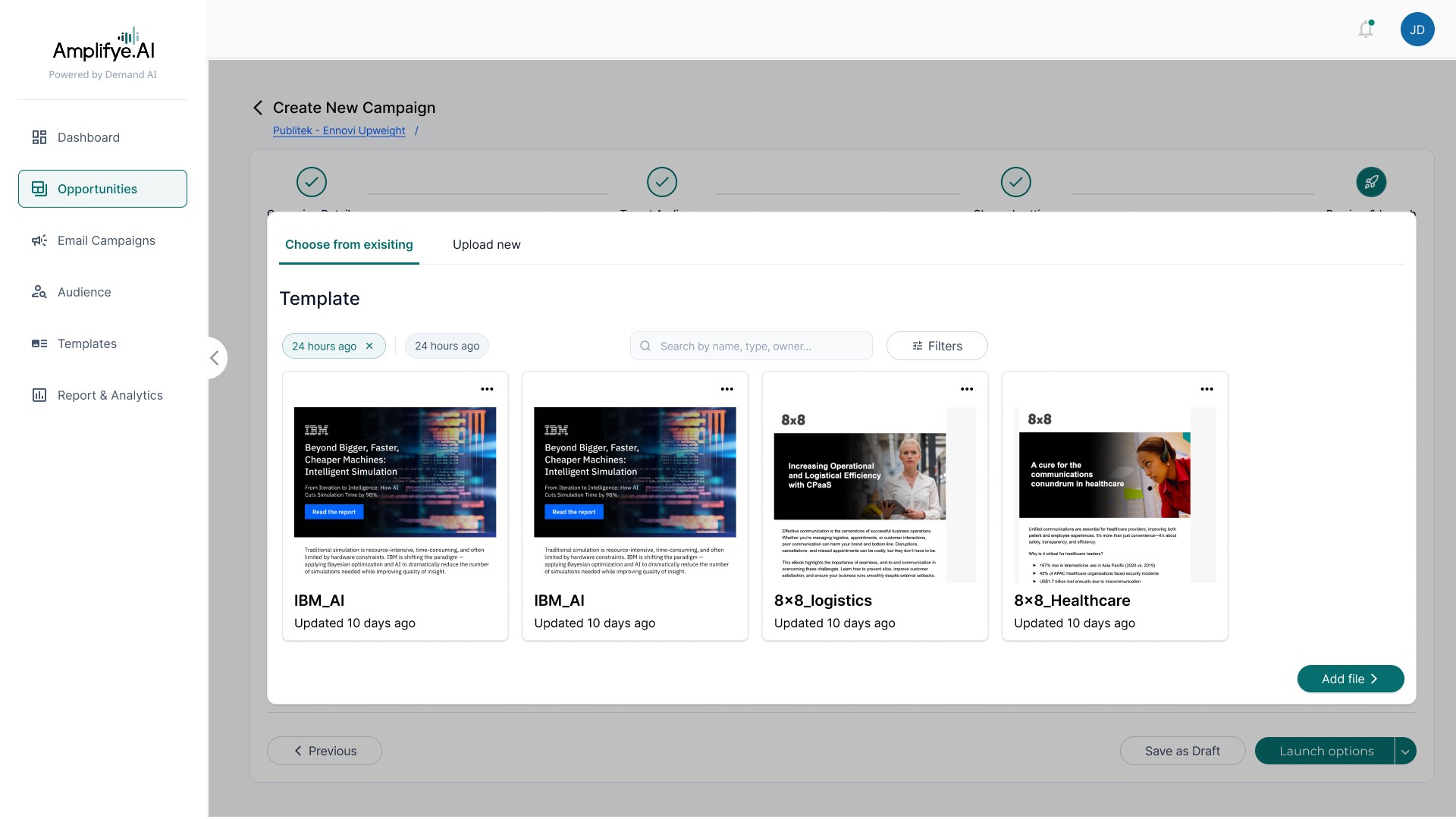Select the first IBM_AI template thumbnail
This screenshot has width=1456, height=819.
coord(395,493)
